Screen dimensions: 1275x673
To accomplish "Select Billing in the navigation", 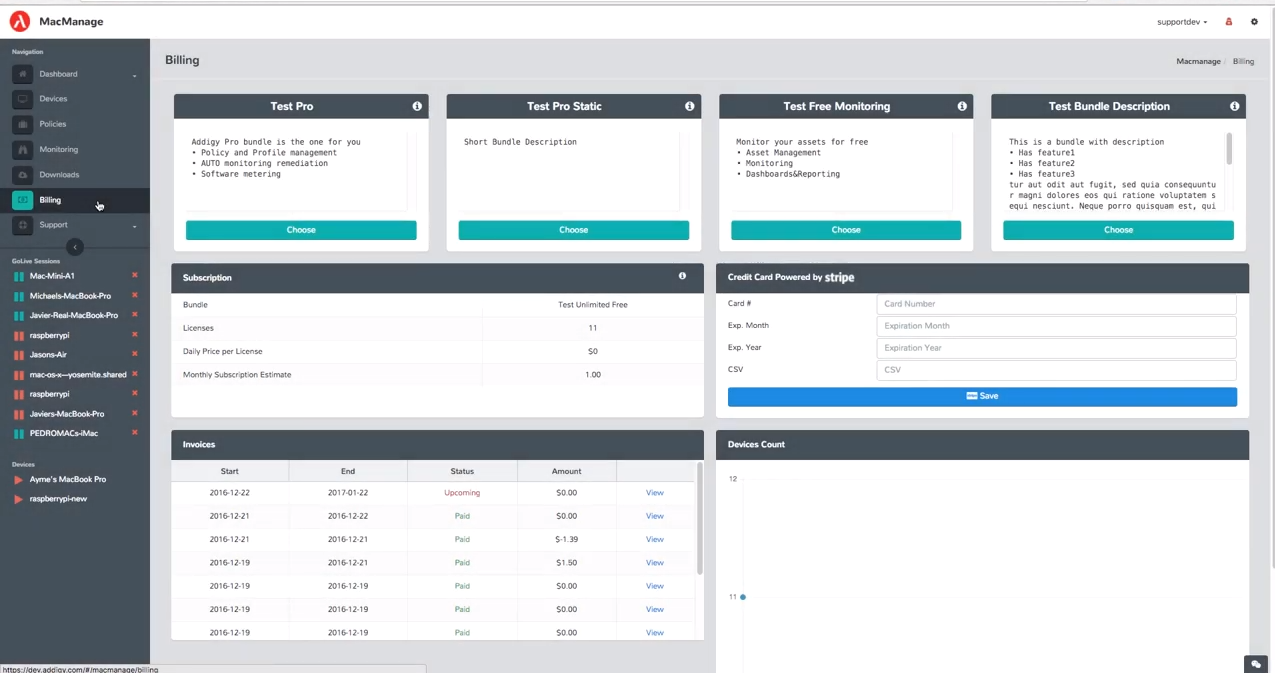I will [50, 200].
